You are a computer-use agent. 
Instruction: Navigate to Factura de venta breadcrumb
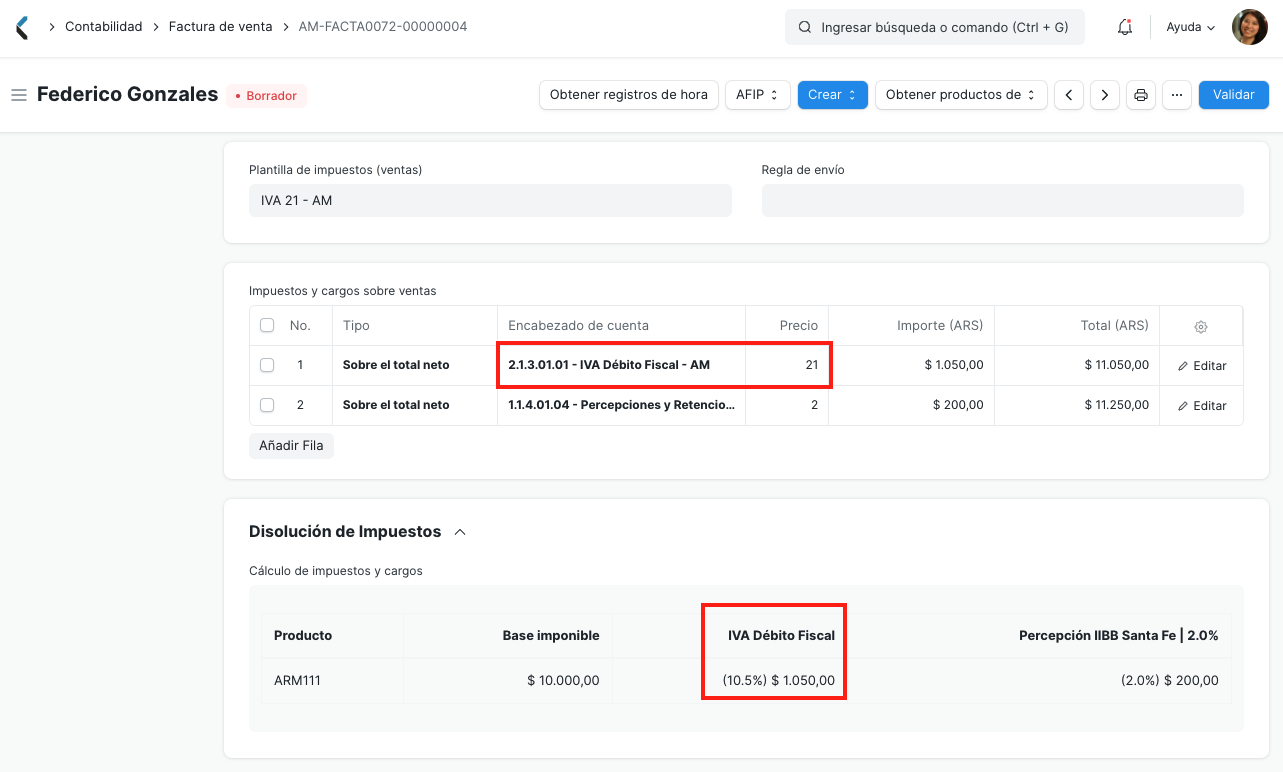pyautogui.click(x=220, y=27)
